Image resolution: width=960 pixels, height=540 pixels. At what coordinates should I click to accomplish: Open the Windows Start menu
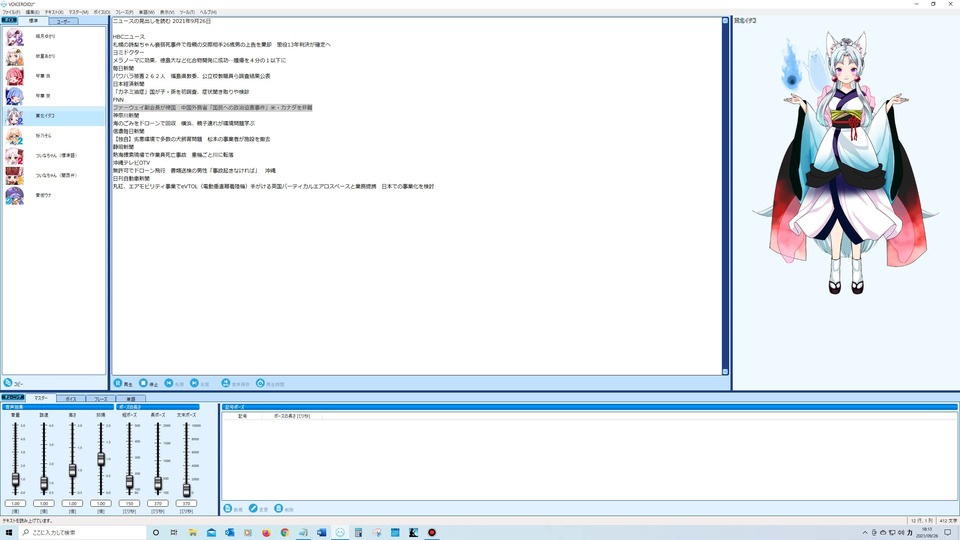9,533
